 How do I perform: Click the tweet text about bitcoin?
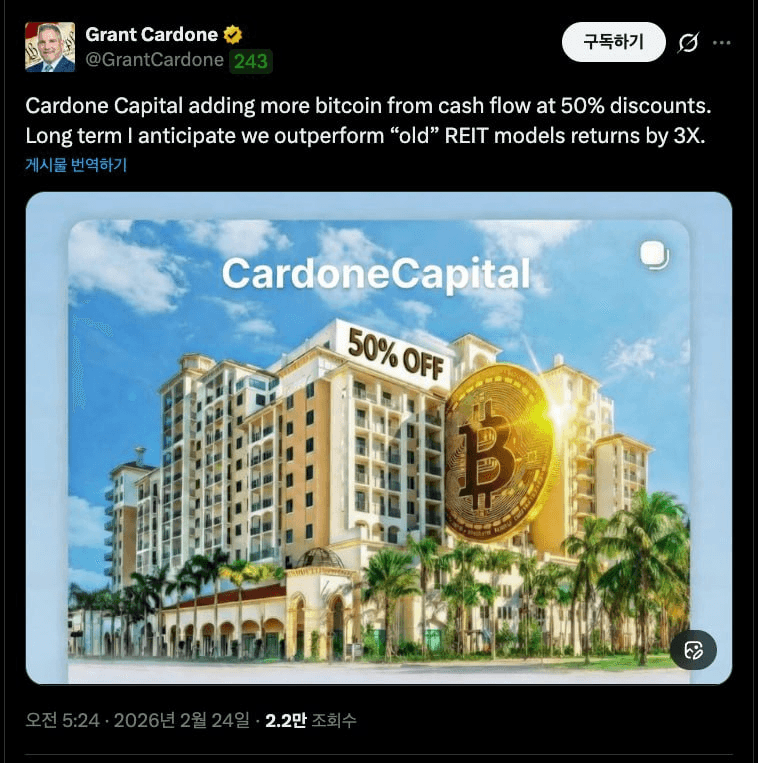point(368,120)
